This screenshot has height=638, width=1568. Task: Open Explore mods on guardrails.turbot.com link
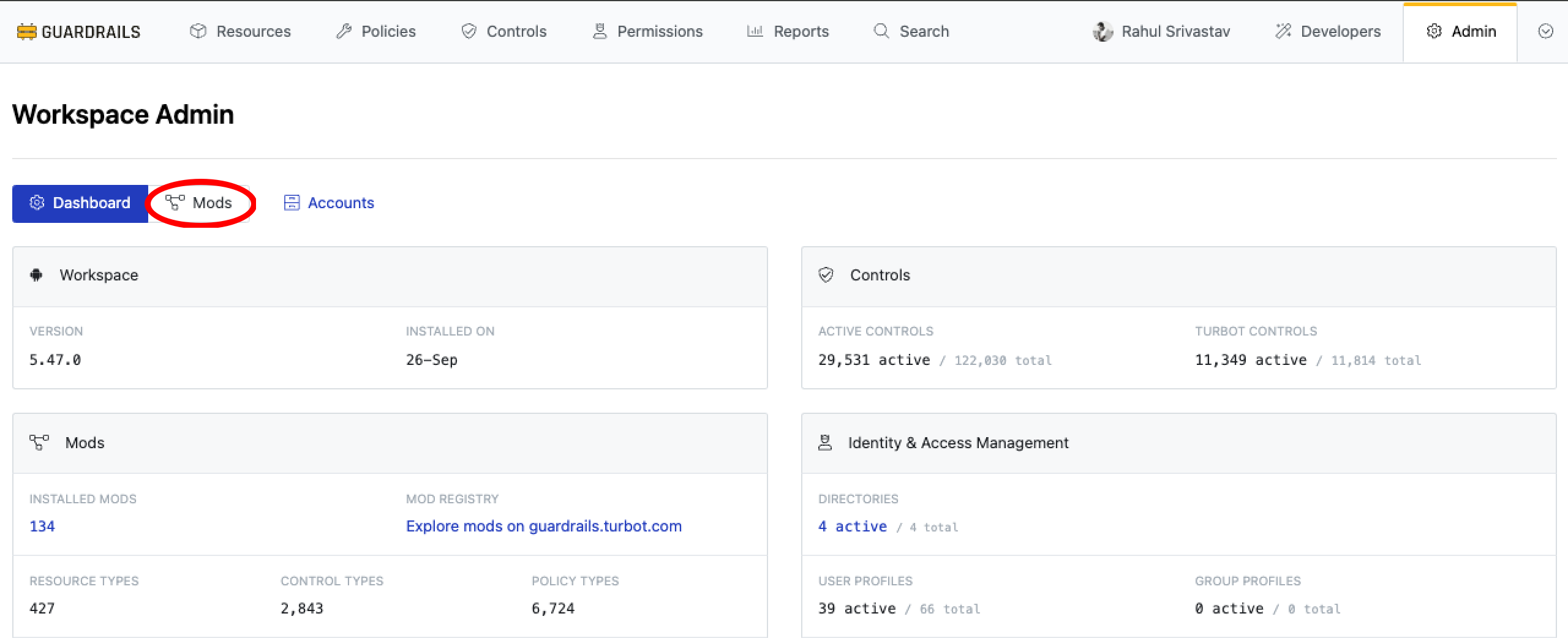(x=543, y=526)
